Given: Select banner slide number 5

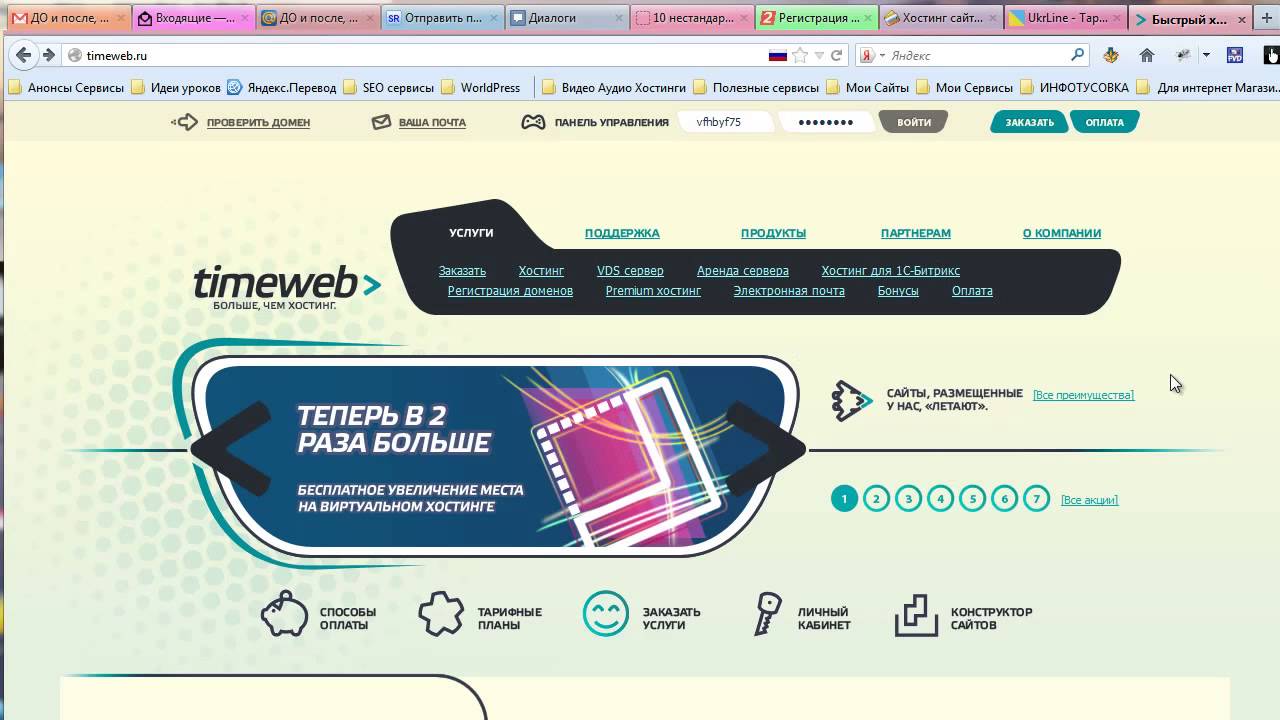Looking at the screenshot, I should 972,498.
